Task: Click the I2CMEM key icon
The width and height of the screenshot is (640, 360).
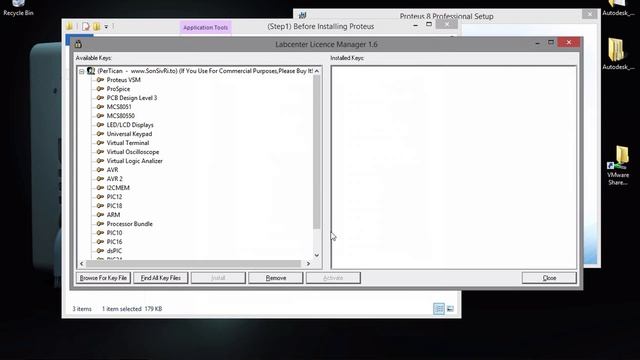Action: (100, 187)
